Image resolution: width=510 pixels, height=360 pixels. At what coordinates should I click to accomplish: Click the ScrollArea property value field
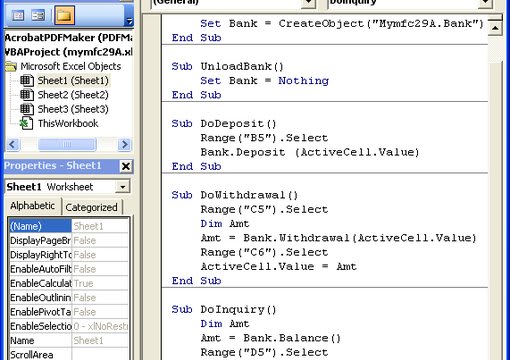[x=100, y=354]
